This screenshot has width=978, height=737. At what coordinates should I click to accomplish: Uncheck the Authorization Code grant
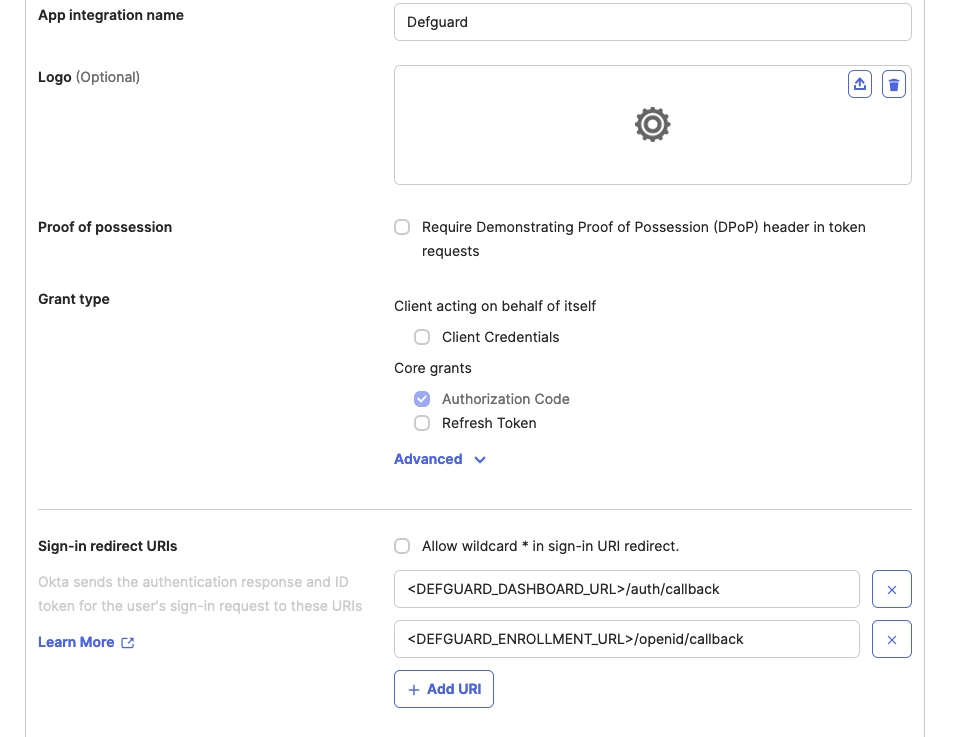pos(422,399)
